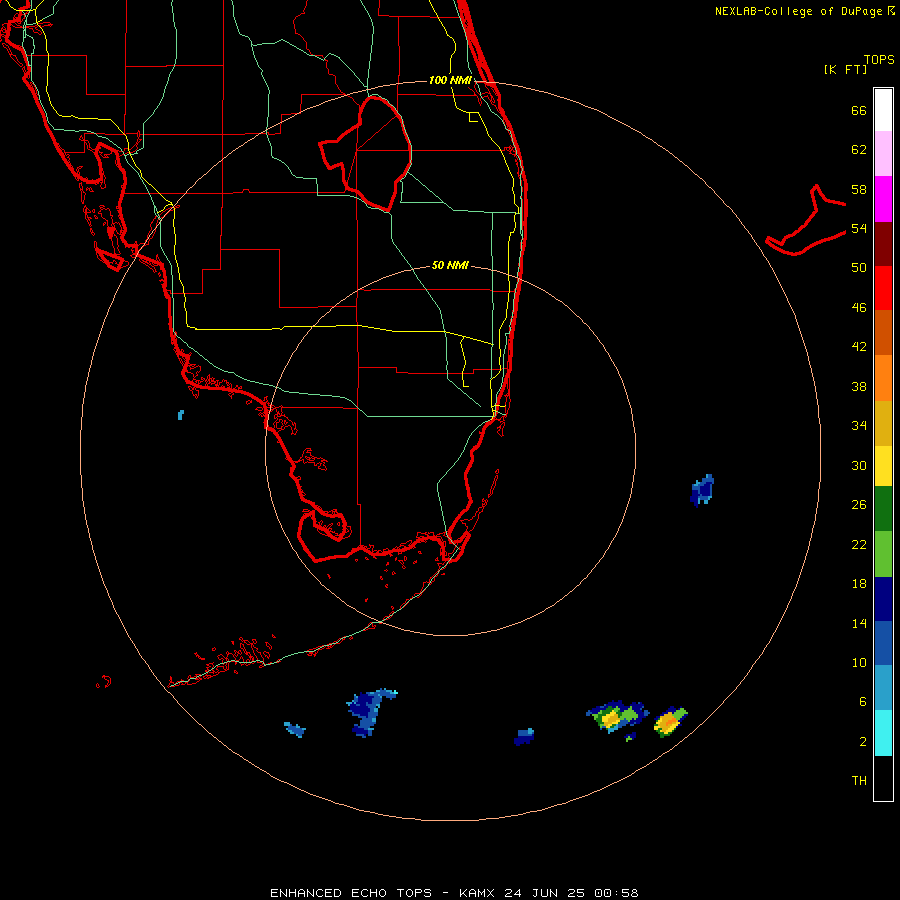Click the "38" legend value
900x900 pixels.
coord(859,386)
